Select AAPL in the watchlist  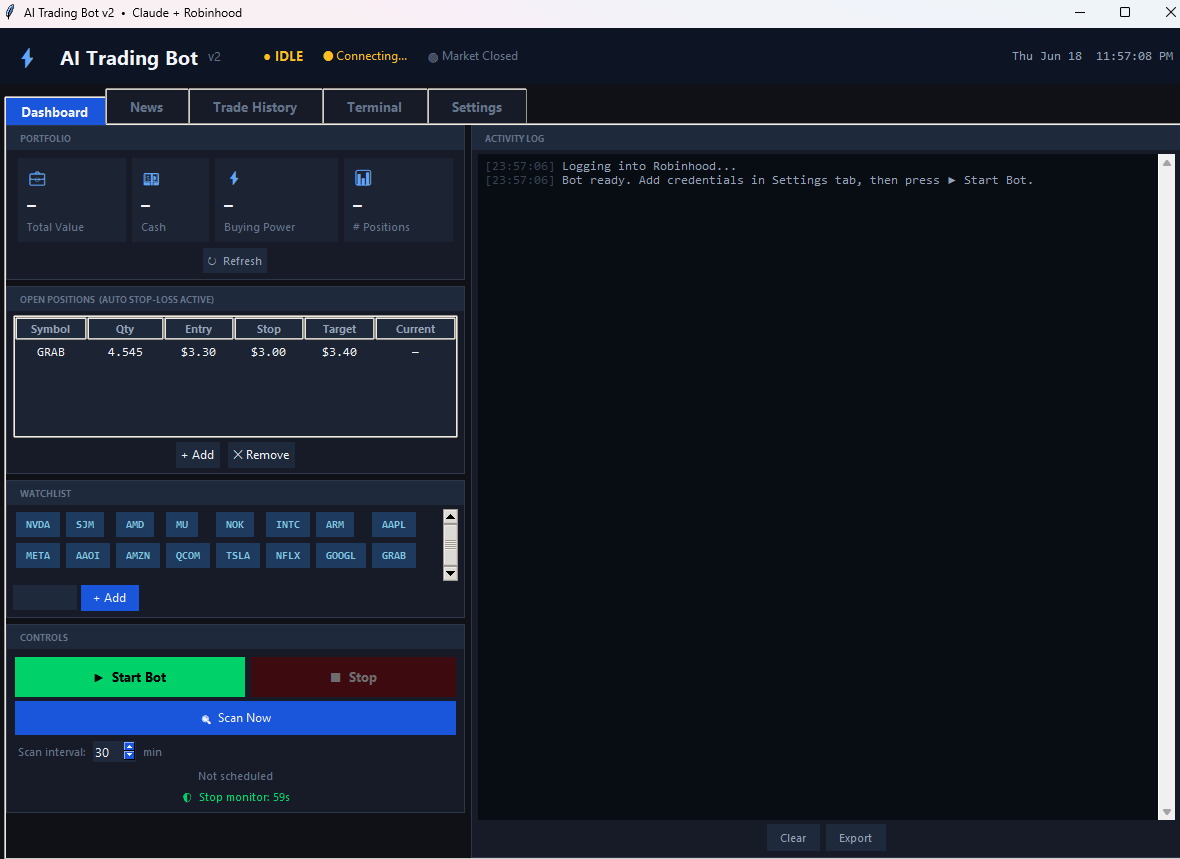pyautogui.click(x=394, y=525)
